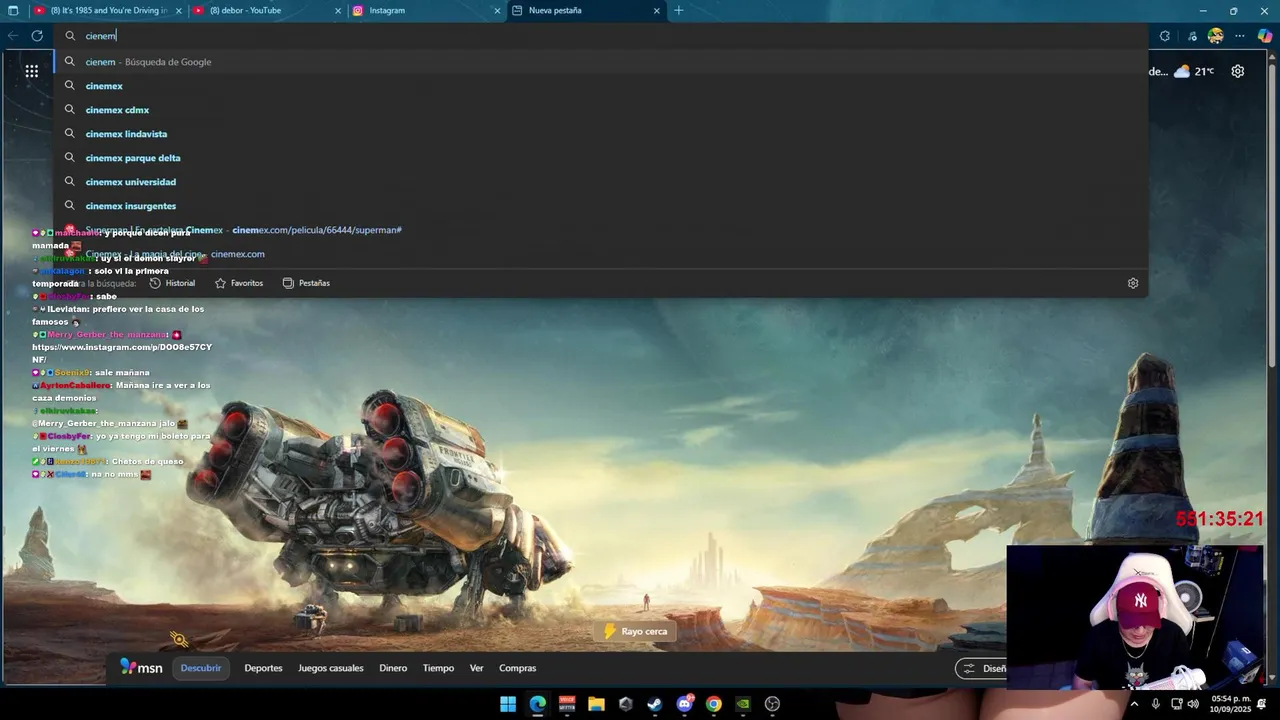Viewport: 1280px width, 720px height.
Task: Click the 21°C weather widget
Action: (1194, 71)
